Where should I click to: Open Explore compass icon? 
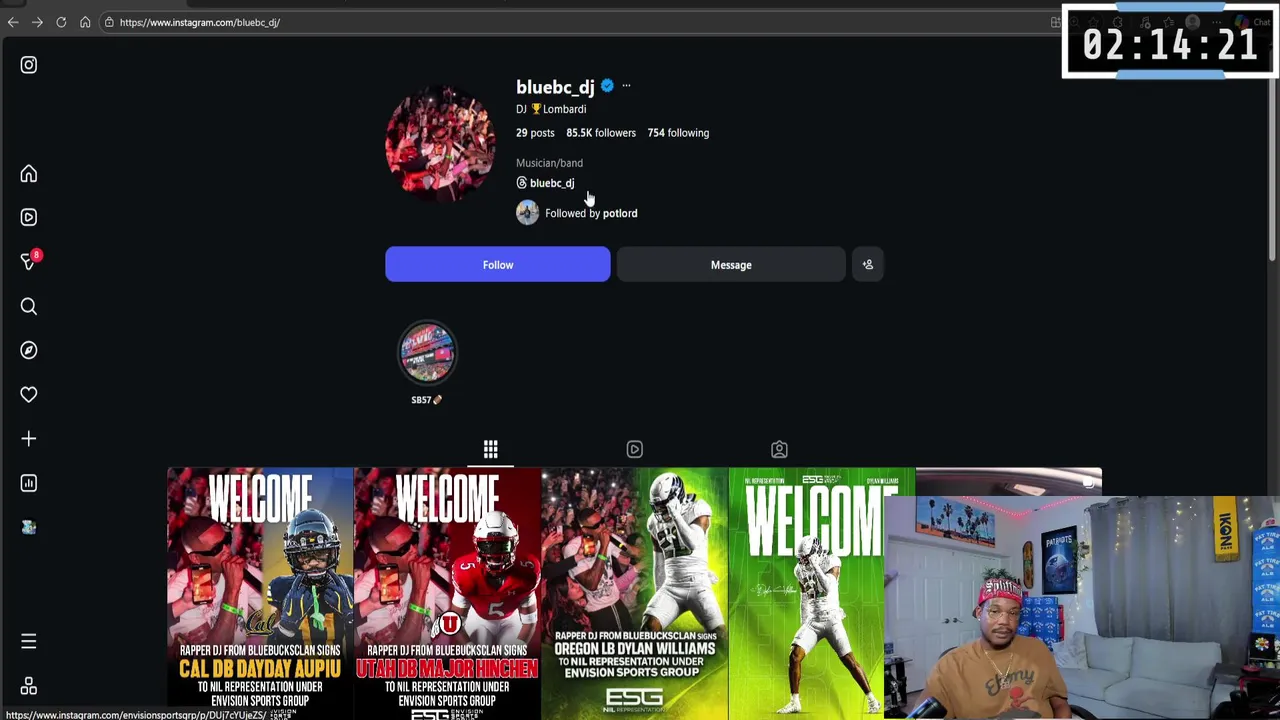pyautogui.click(x=29, y=350)
